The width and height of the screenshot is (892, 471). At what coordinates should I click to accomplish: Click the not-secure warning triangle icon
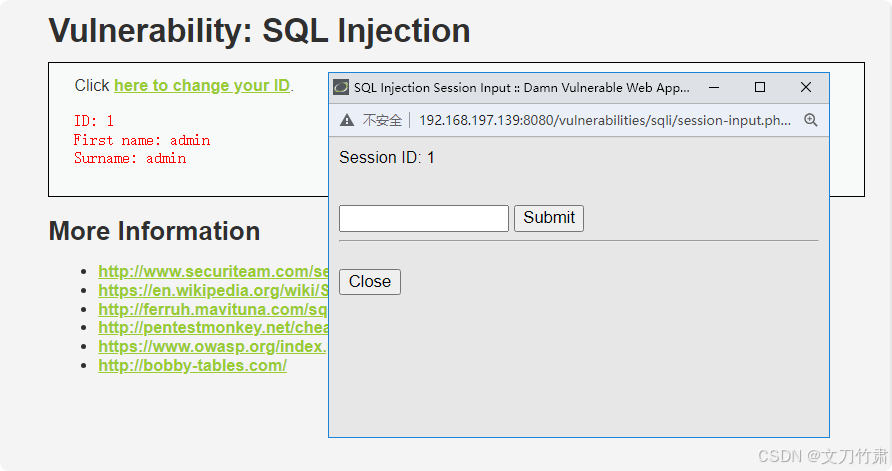click(347, 120)
